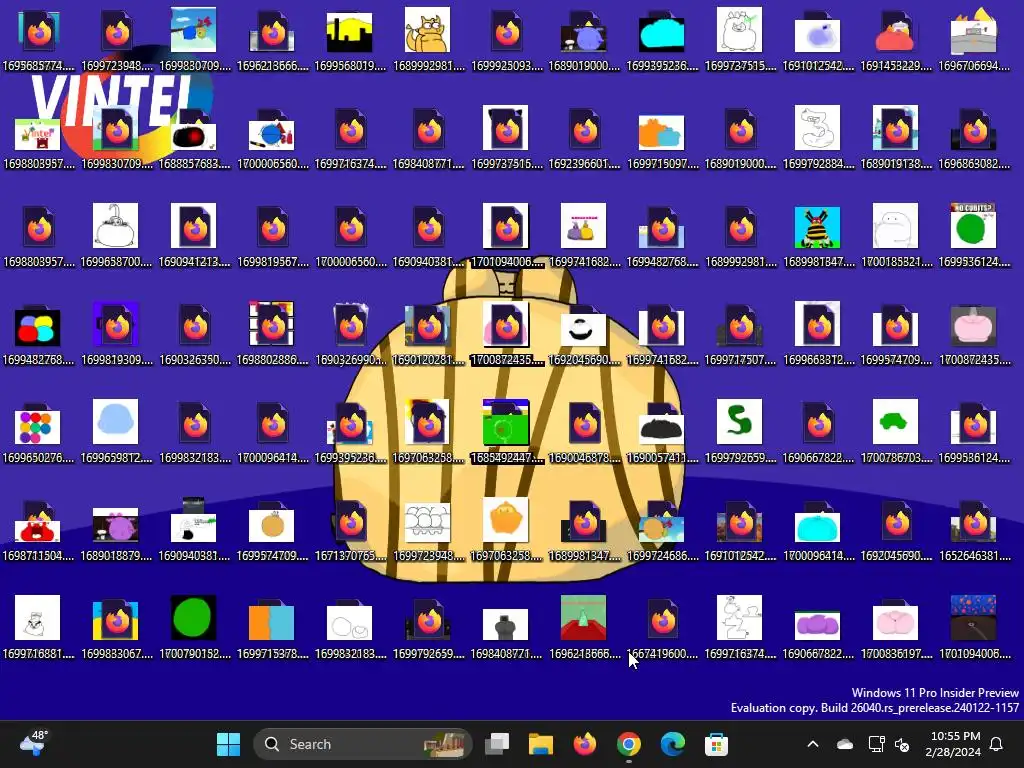Open Google Chrome from the taskbar

tap(628, 744)
